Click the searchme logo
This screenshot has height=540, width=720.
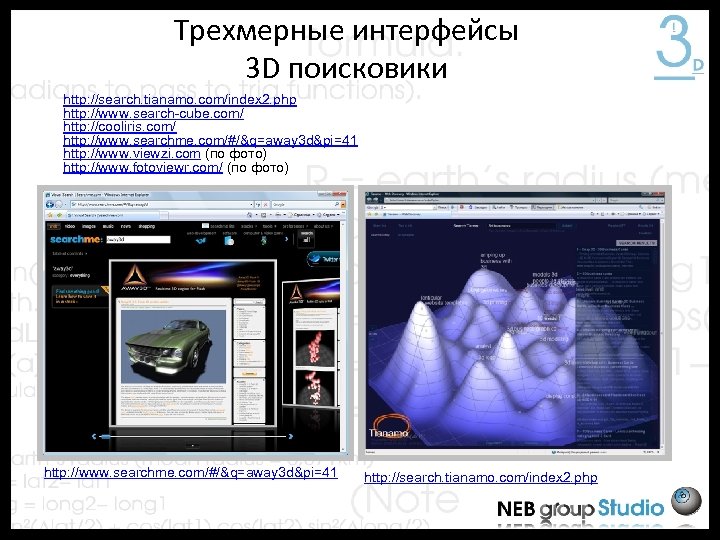coord(76,239)
